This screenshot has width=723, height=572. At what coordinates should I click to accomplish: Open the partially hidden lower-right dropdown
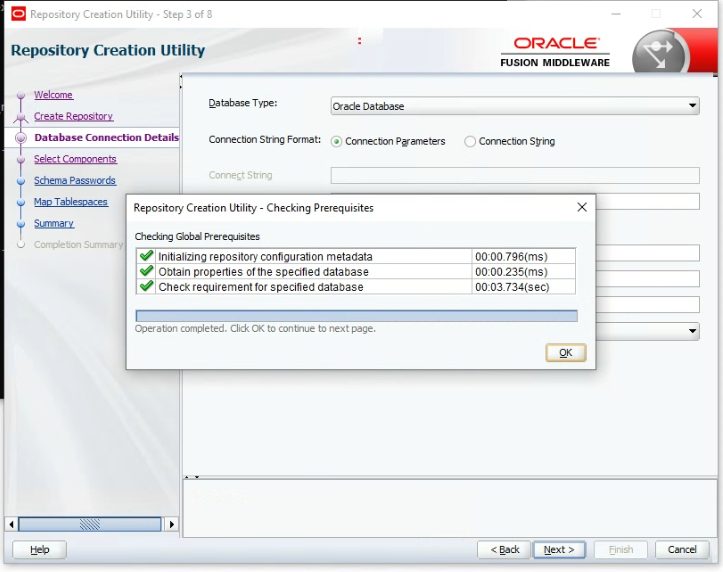[692, 331]
